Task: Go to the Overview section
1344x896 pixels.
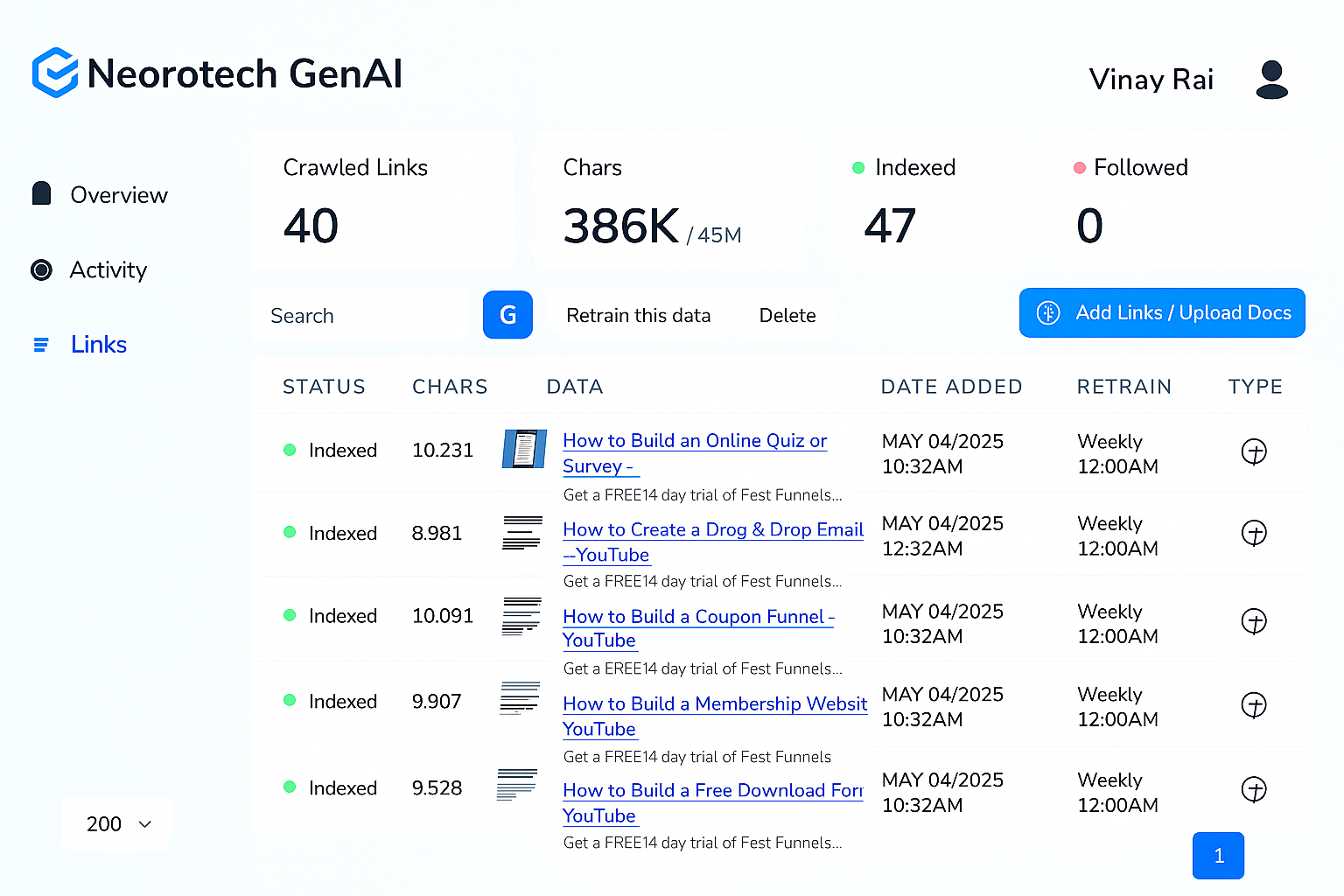Action: pos(118,195)
